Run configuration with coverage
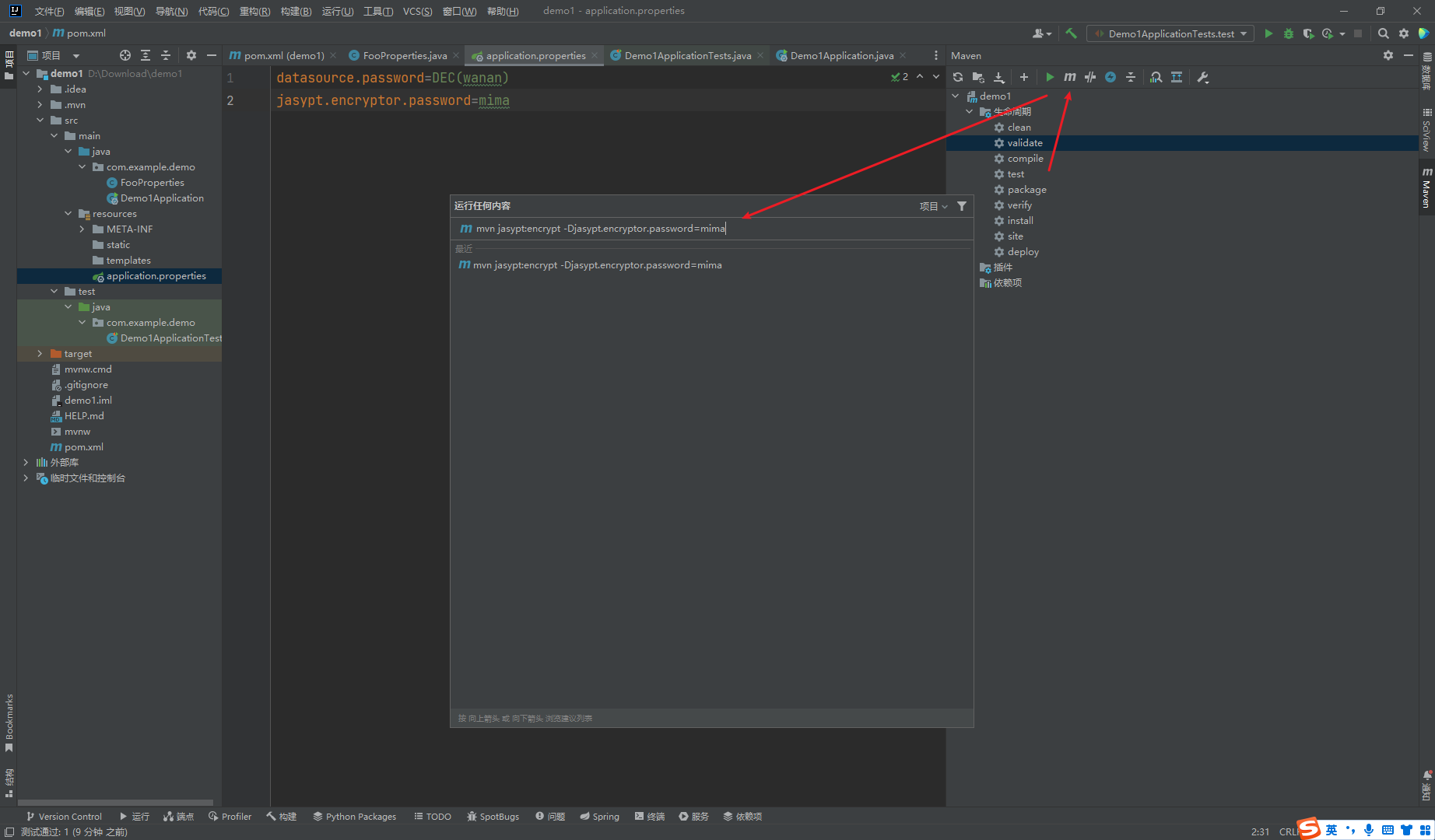 1308,33
